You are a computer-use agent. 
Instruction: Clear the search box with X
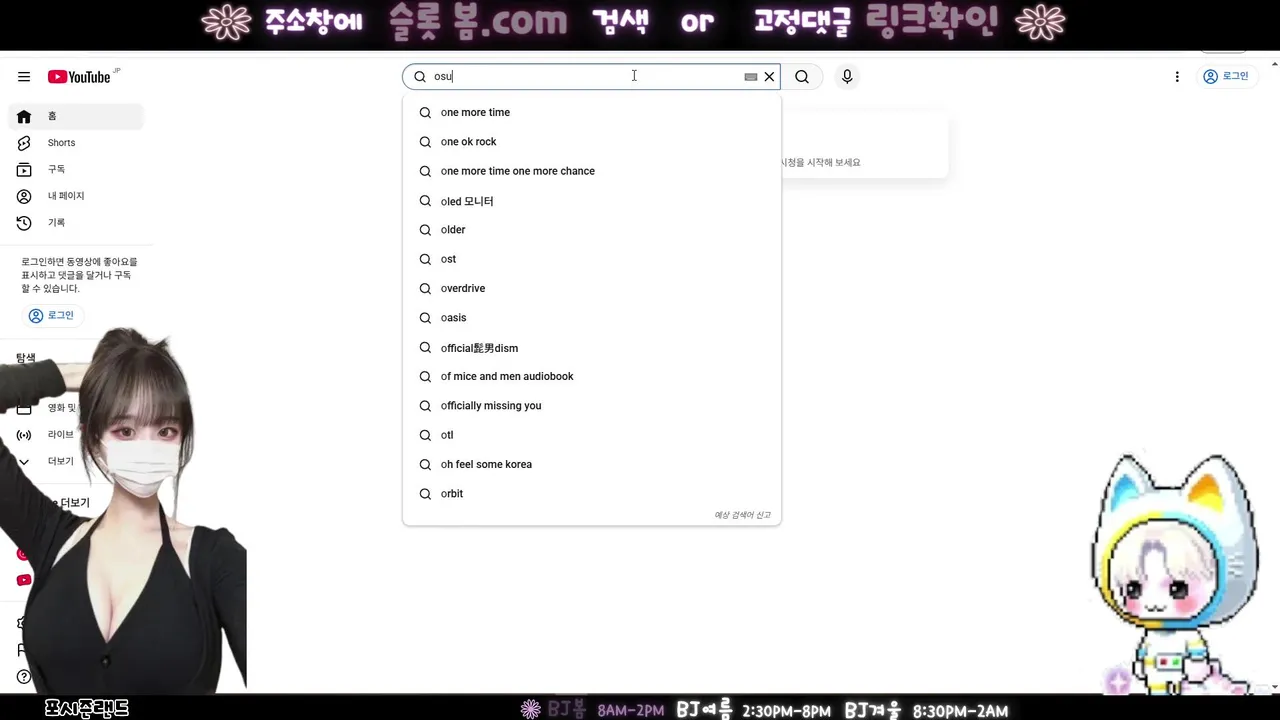pyautogui.click(x=769, y=77)
